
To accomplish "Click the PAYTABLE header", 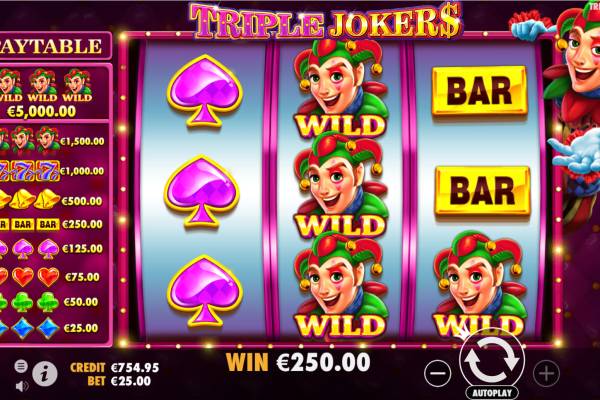I will (x=54, y=46).
